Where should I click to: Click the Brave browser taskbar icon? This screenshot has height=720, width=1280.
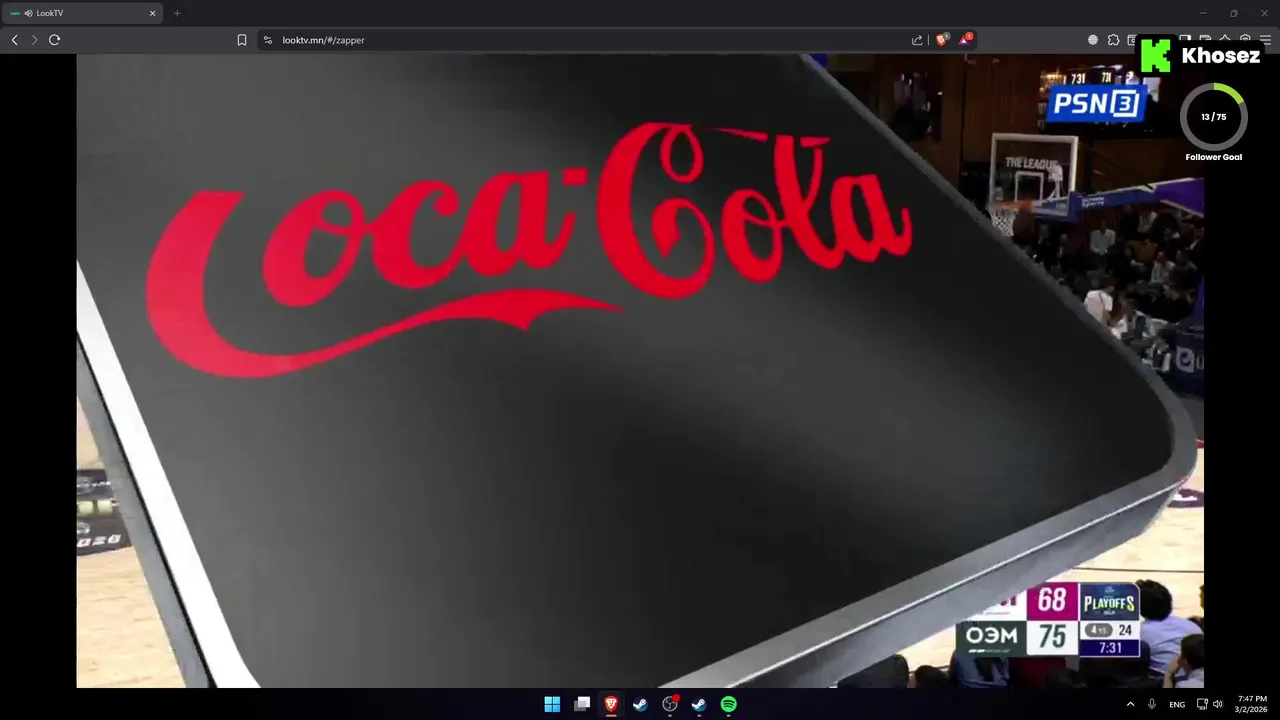(611, 704)
